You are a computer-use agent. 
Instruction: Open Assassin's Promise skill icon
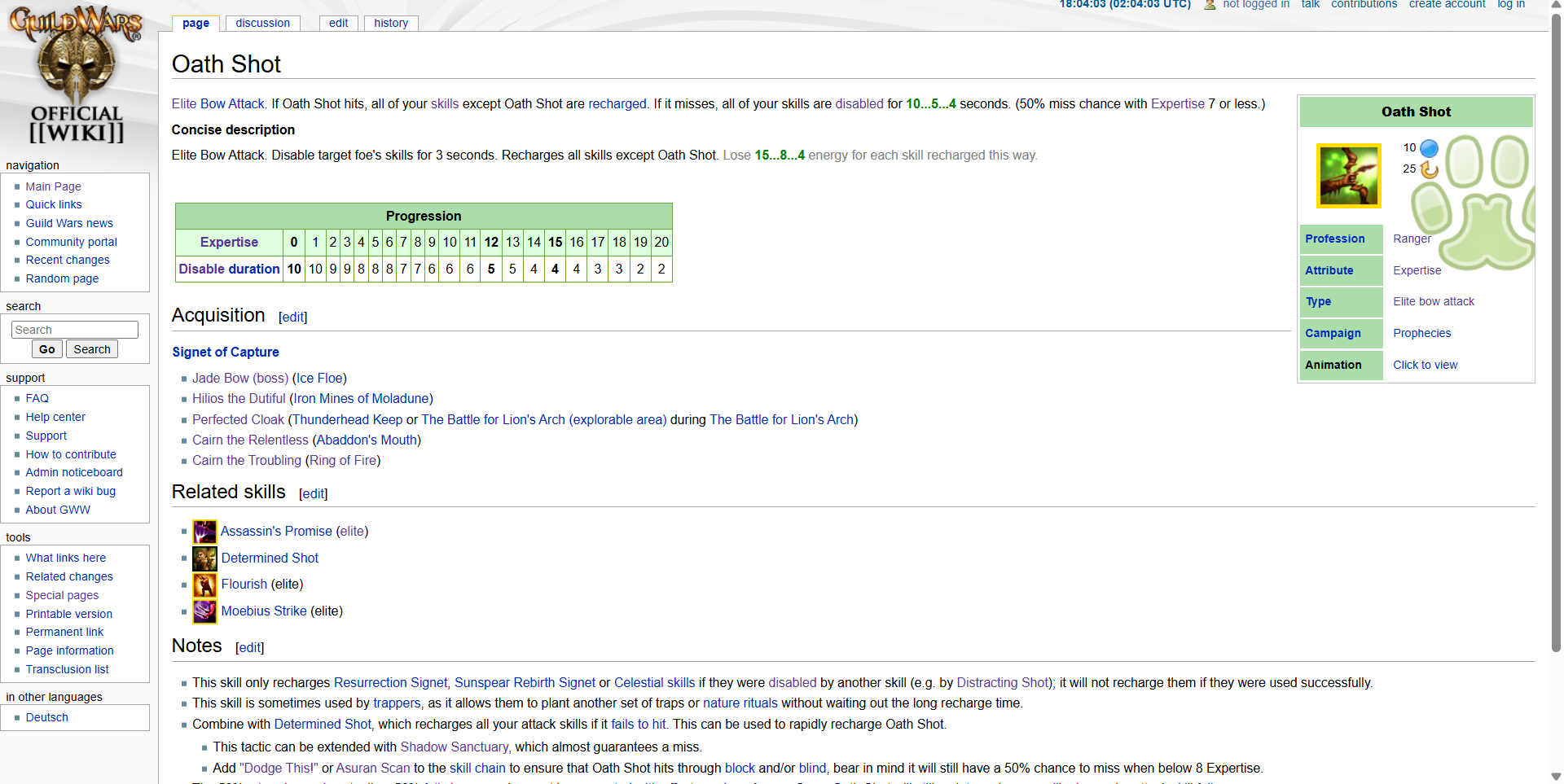tap(204, 532)
